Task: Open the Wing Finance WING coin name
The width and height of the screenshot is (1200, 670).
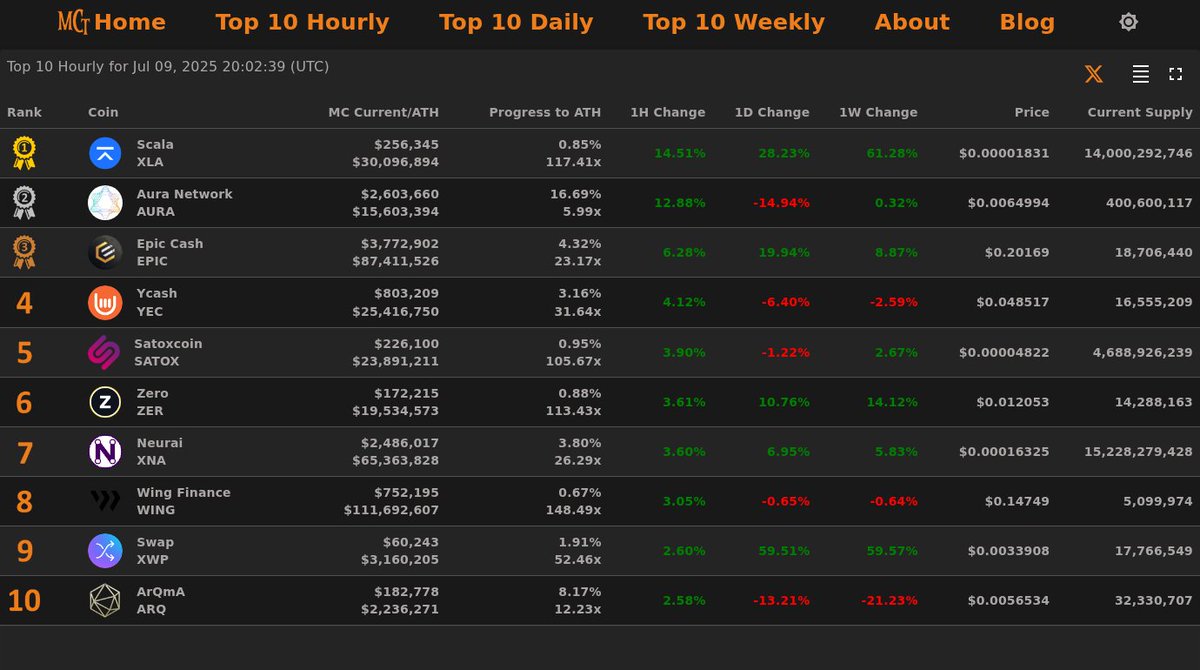Action: click(183, 501)
